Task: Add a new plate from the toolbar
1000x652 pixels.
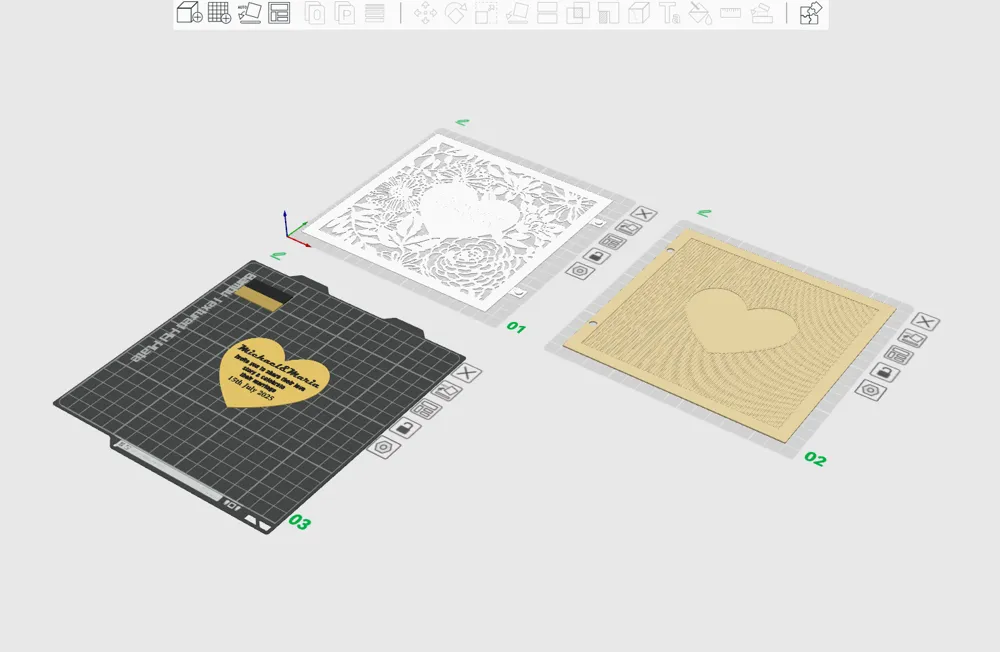Action: (x=219, y=13)
